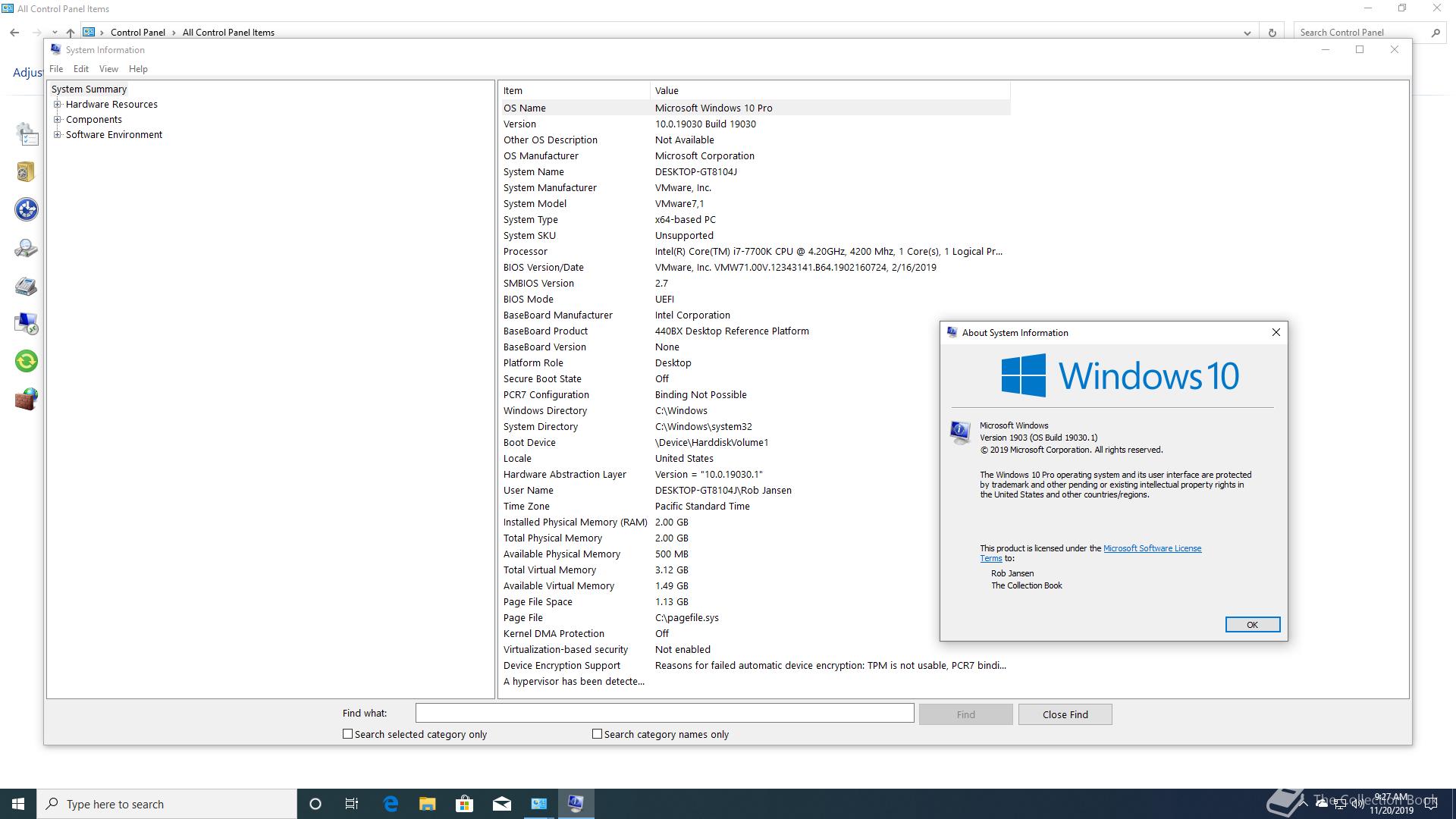This screenshot has width=1456, height=819.
Task: Open the Phone and Modem icon
Action: pyautogui.click(x=27, y=286)
